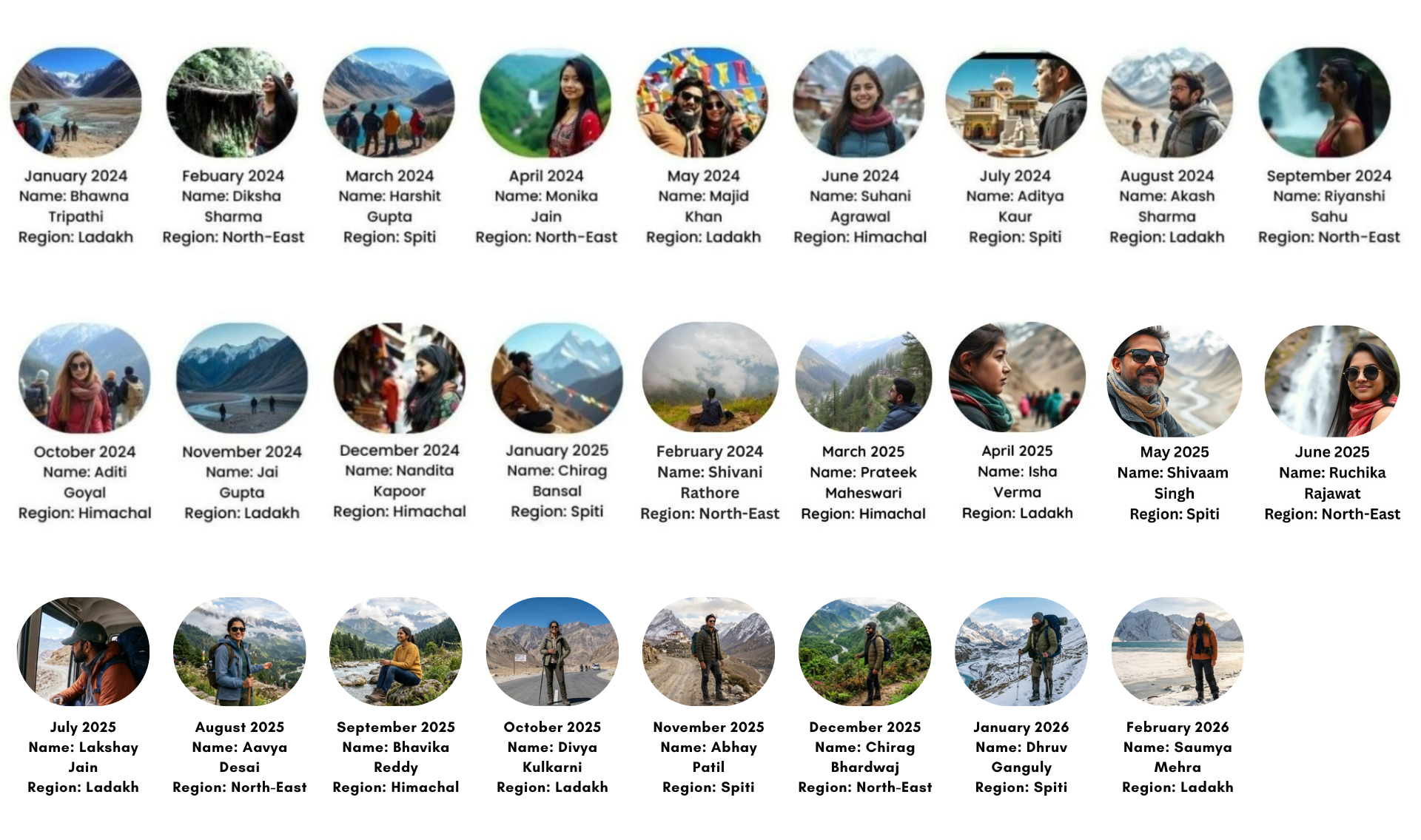Open Diksha Sharma's hanging bridge photo
Viewport: 1421px width, 840px height.
(x=232, y=102)
